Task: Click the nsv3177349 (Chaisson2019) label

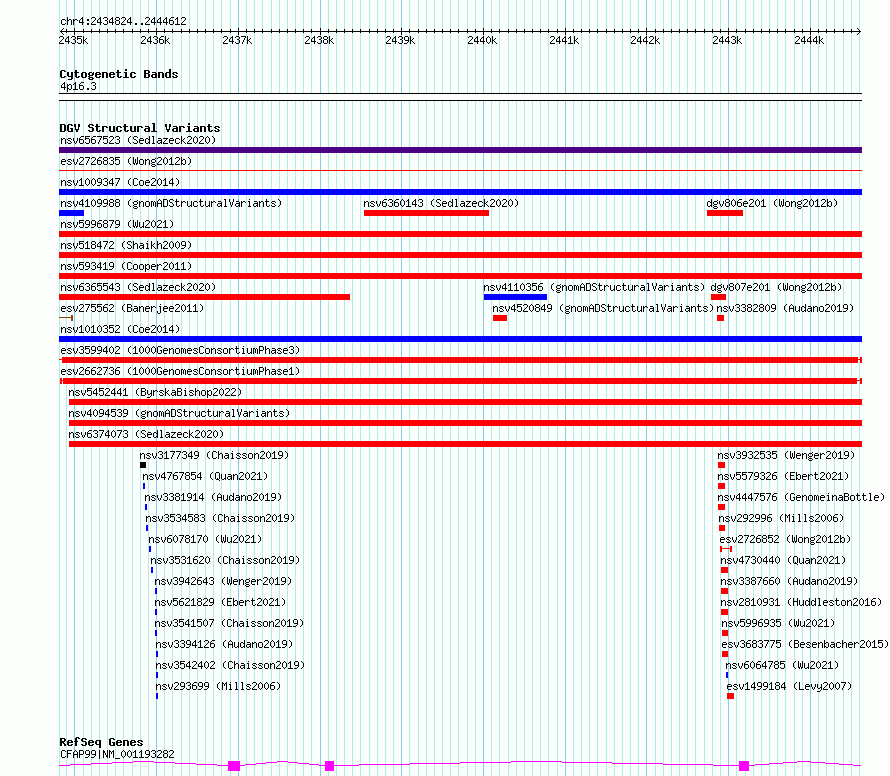Action: [x=214, y=455]
